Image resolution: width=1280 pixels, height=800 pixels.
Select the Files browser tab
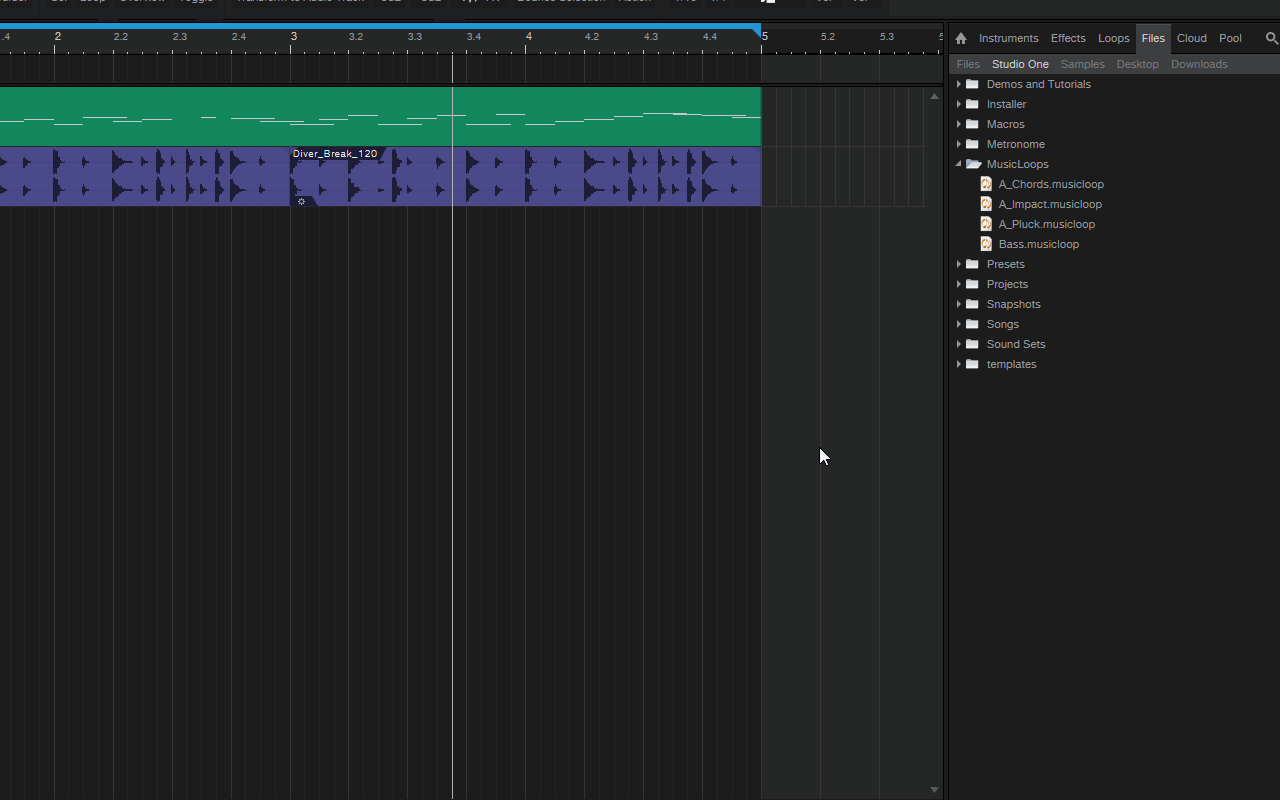(1153, 38)
